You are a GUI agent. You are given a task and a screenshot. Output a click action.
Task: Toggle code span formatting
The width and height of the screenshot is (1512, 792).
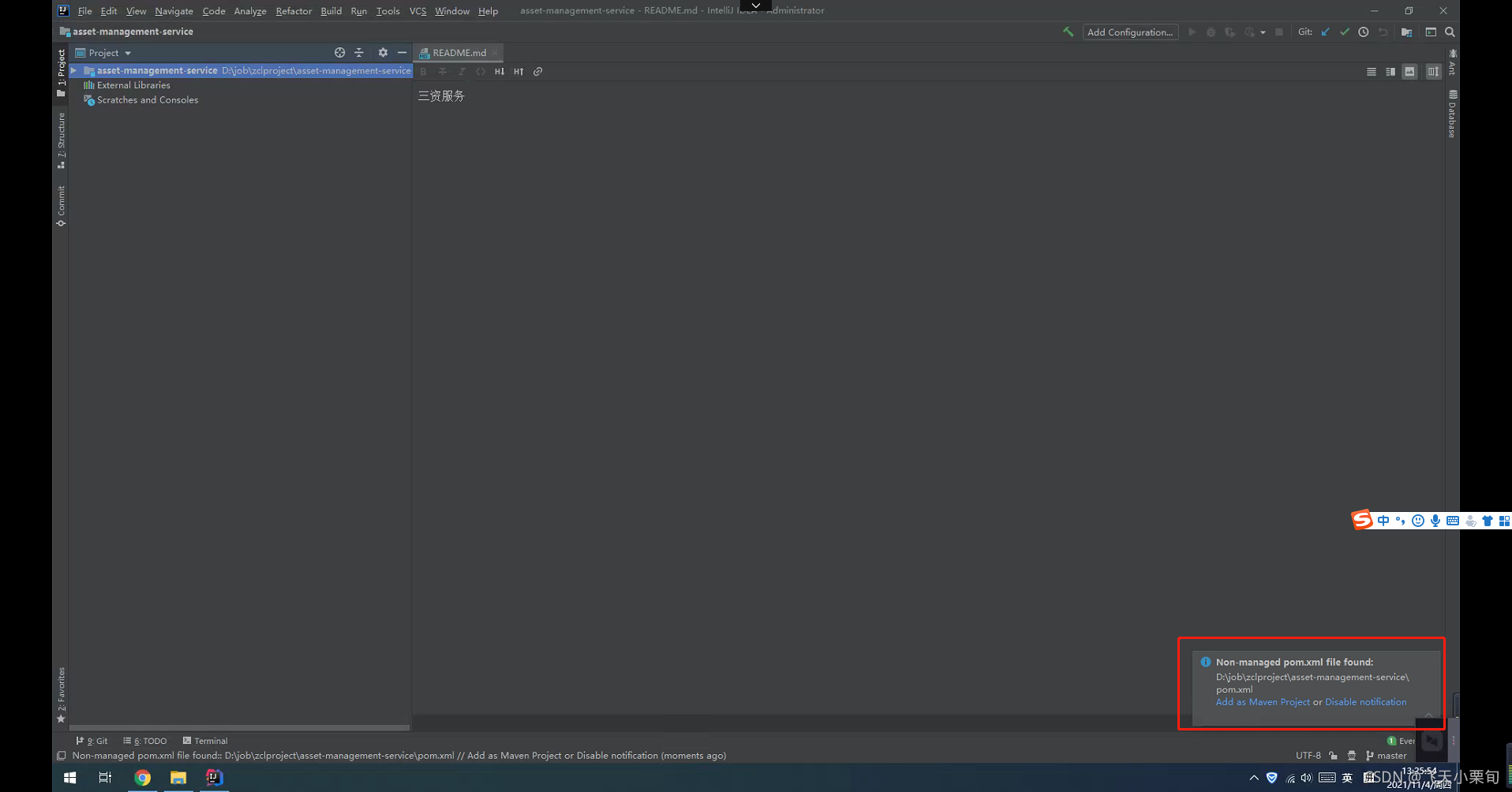point(481,72)
